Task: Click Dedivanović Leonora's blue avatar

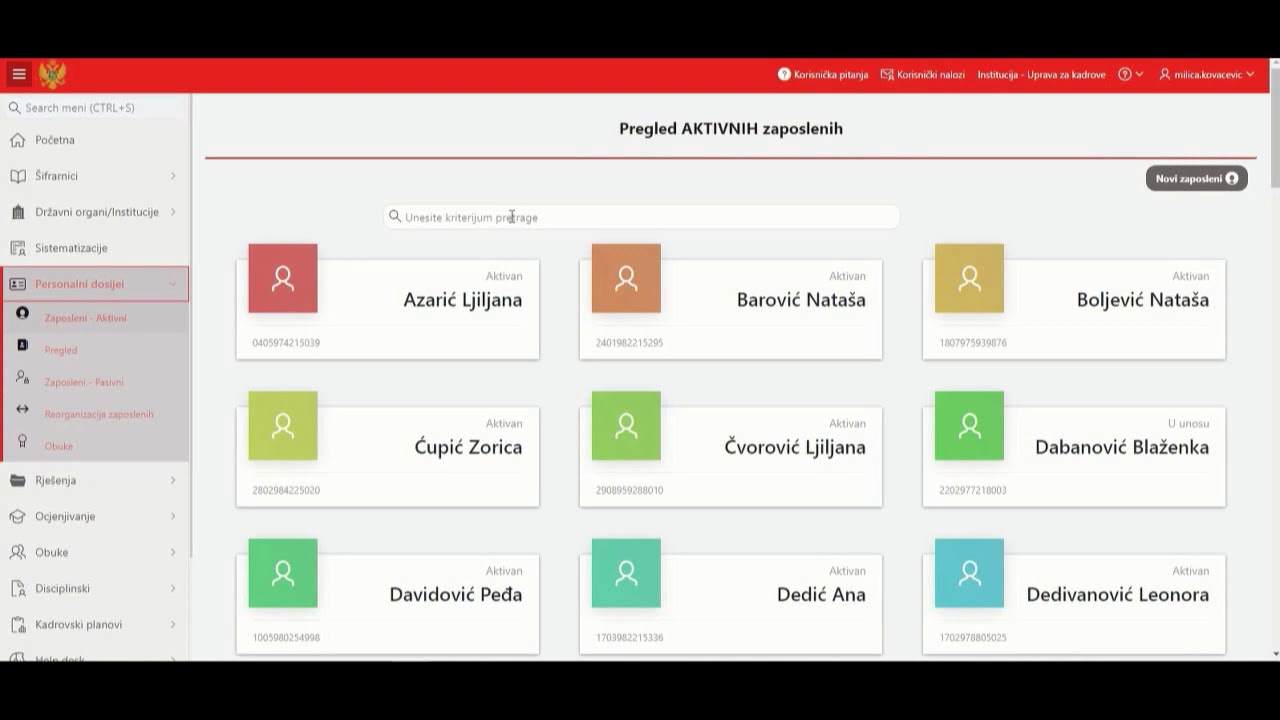Action: [x=969, y=573]
